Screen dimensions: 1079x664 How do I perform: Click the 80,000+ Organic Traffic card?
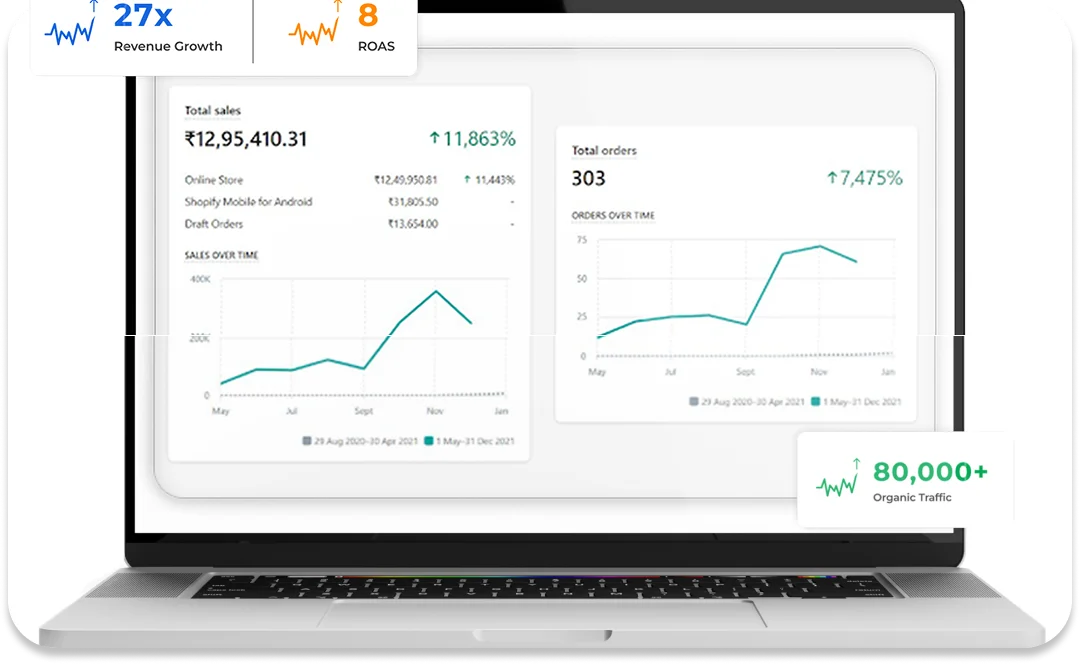click(x=905, y=479)
